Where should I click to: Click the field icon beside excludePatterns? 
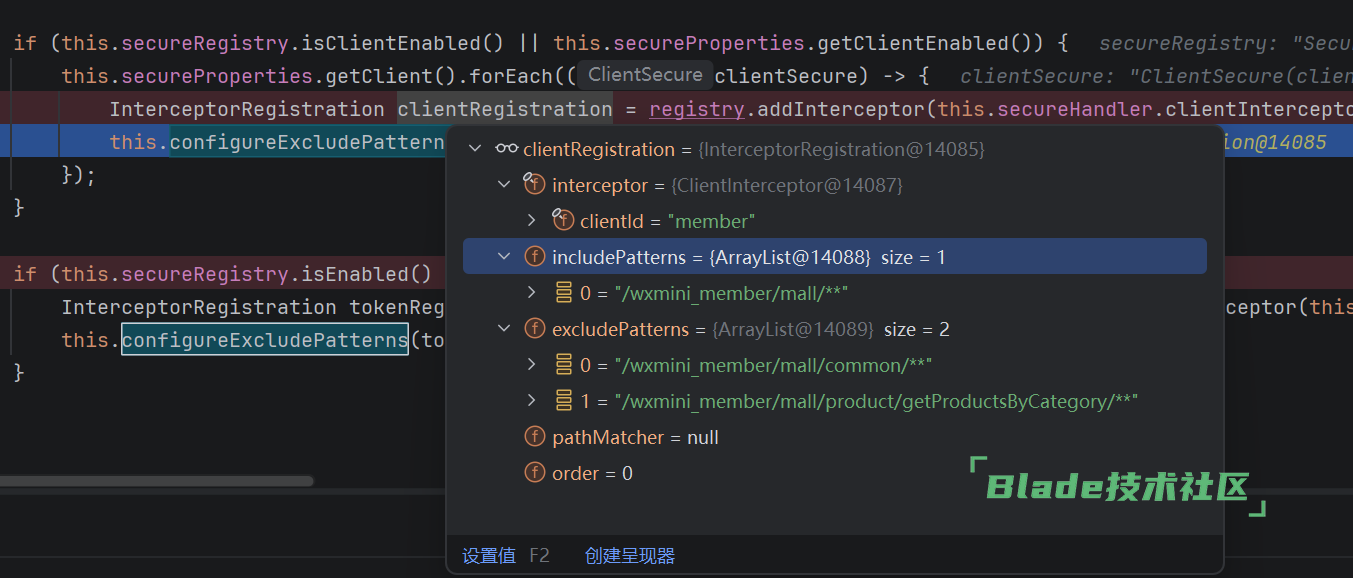[x=535, y=329]
